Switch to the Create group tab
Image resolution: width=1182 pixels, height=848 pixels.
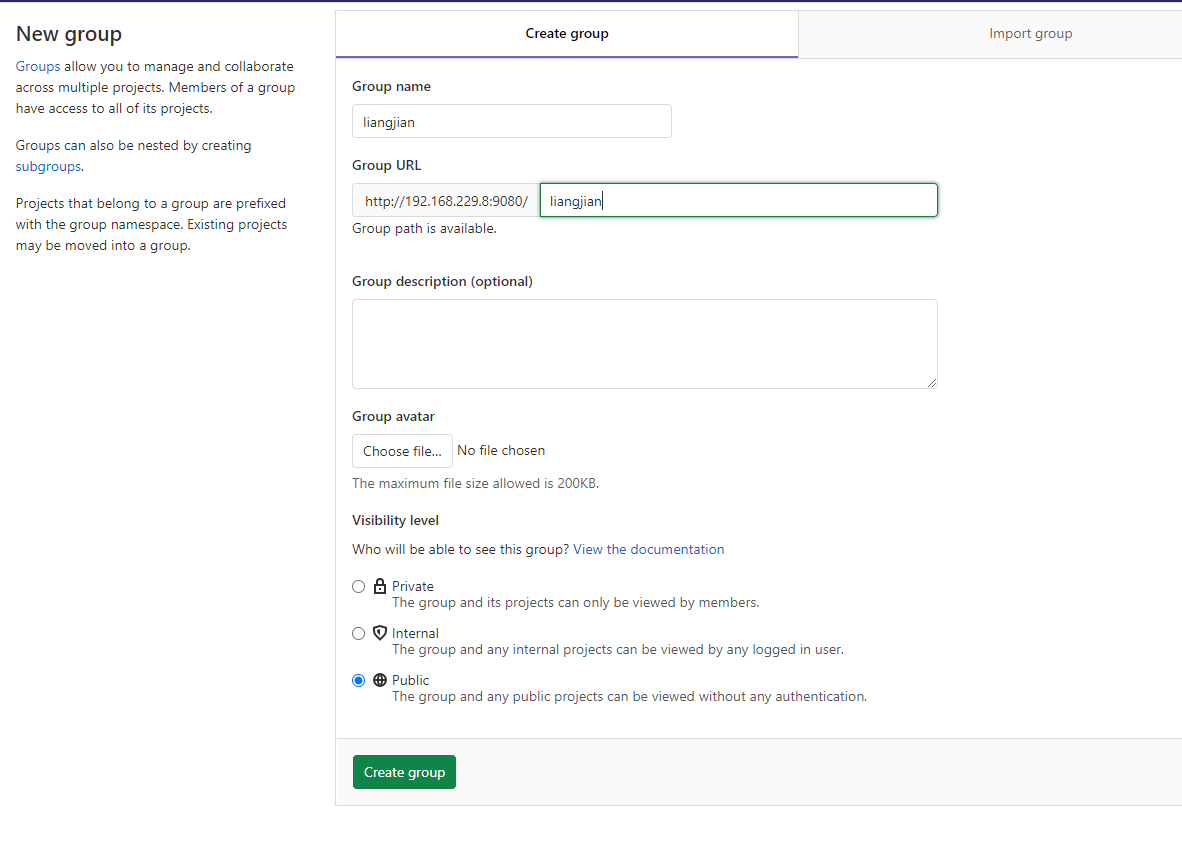coord(567,34)
